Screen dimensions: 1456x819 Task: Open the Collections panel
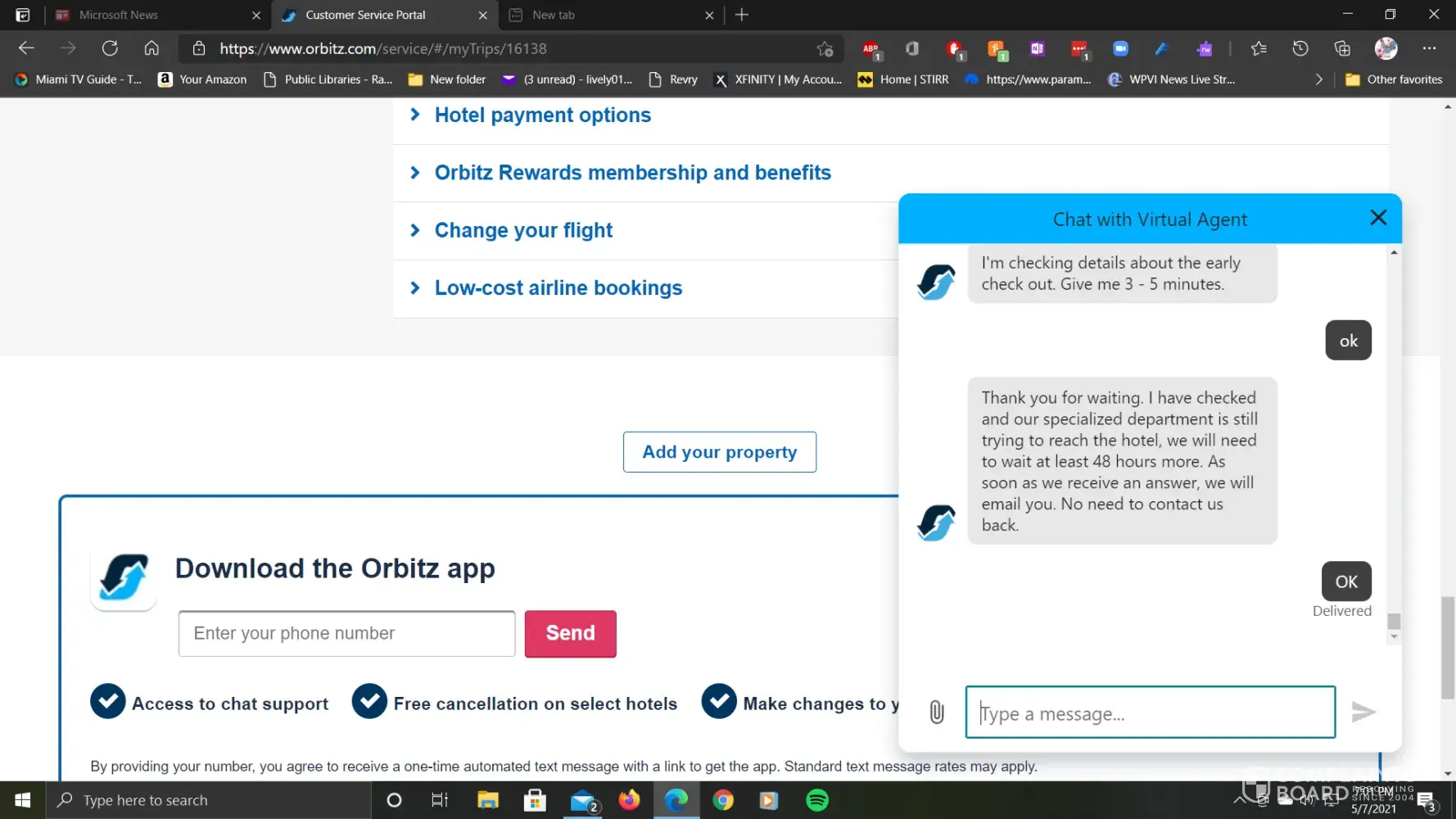1342,48
